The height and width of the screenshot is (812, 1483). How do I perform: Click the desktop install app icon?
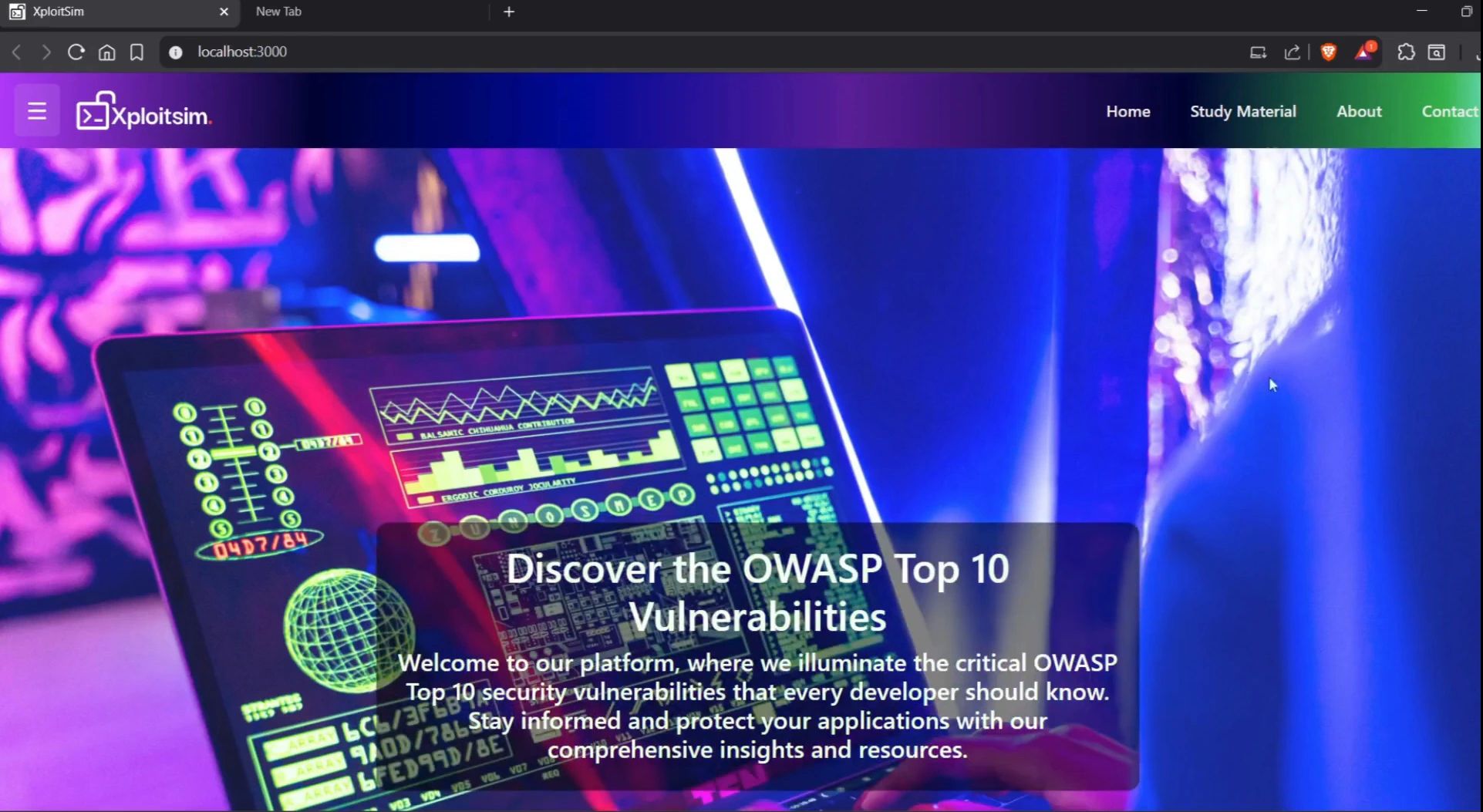coord(1258,52)
